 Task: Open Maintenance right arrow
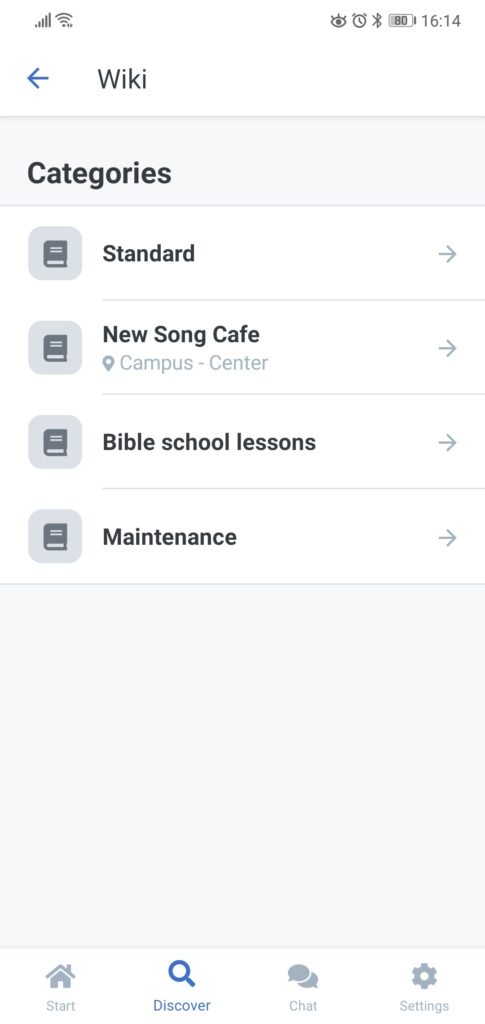click(447, 537)
